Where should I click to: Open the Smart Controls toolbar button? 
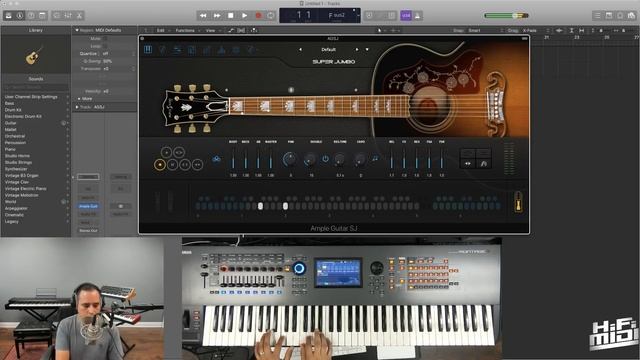[56, 16]
